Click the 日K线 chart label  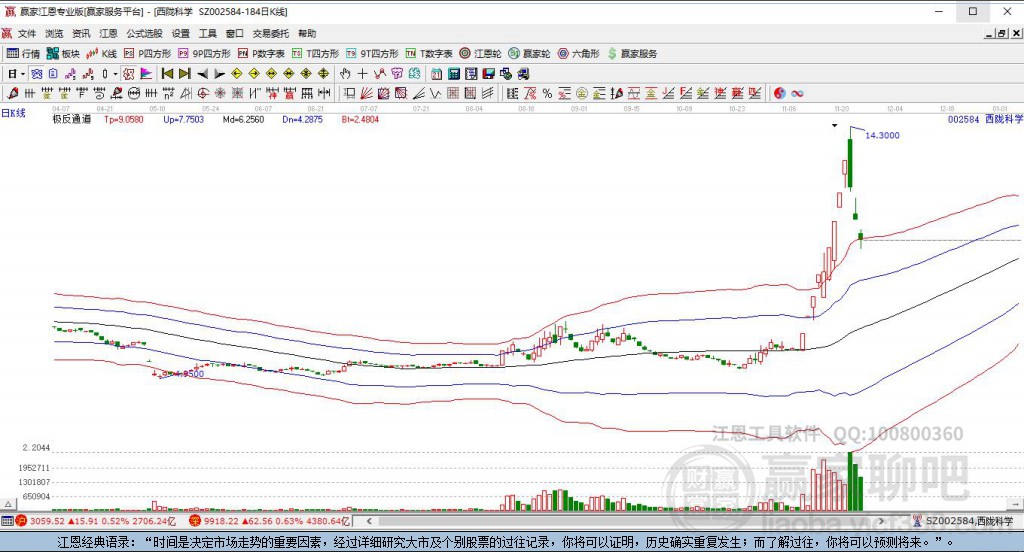pyautogui.click(x=13, y=113)
